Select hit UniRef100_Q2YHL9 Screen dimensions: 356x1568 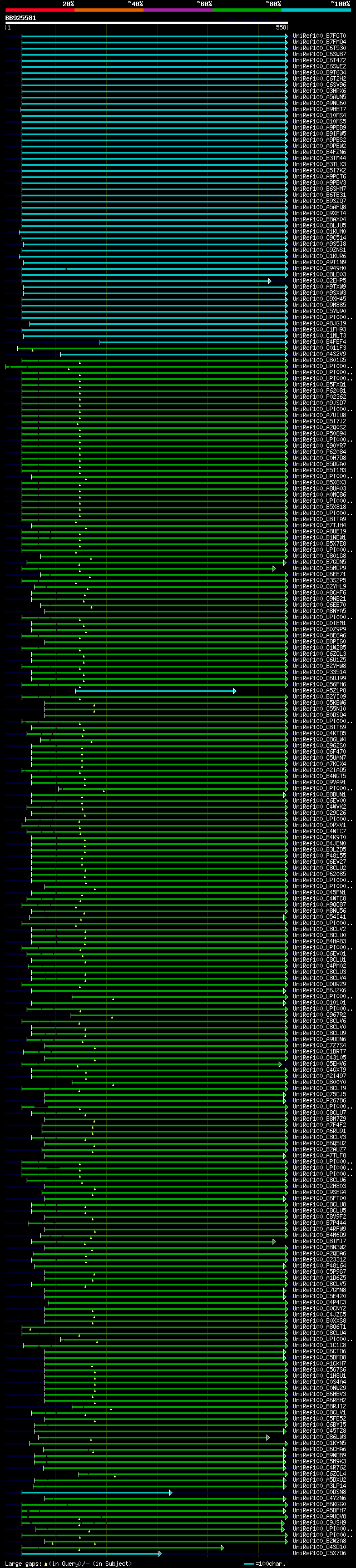click(x=319, y=586)
